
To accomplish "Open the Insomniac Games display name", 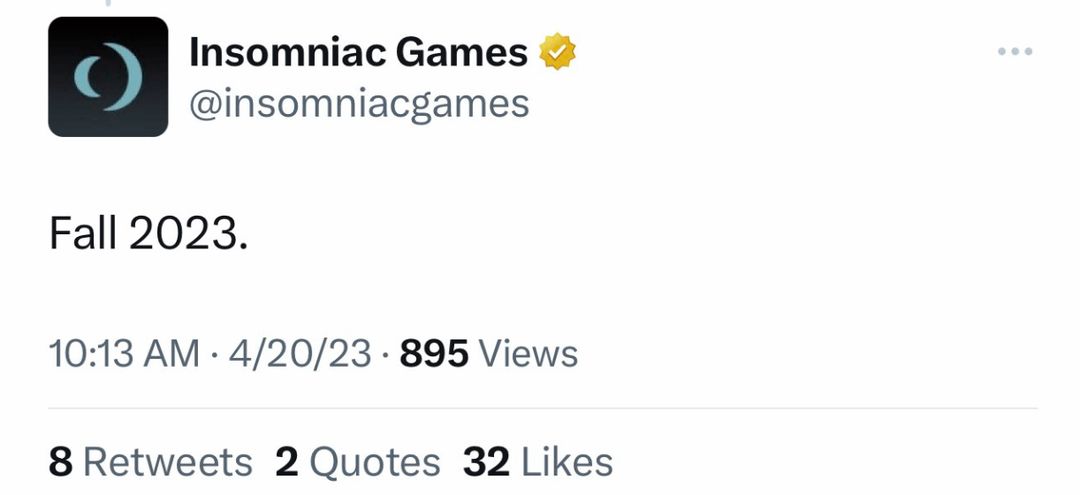I will [358, 52].
